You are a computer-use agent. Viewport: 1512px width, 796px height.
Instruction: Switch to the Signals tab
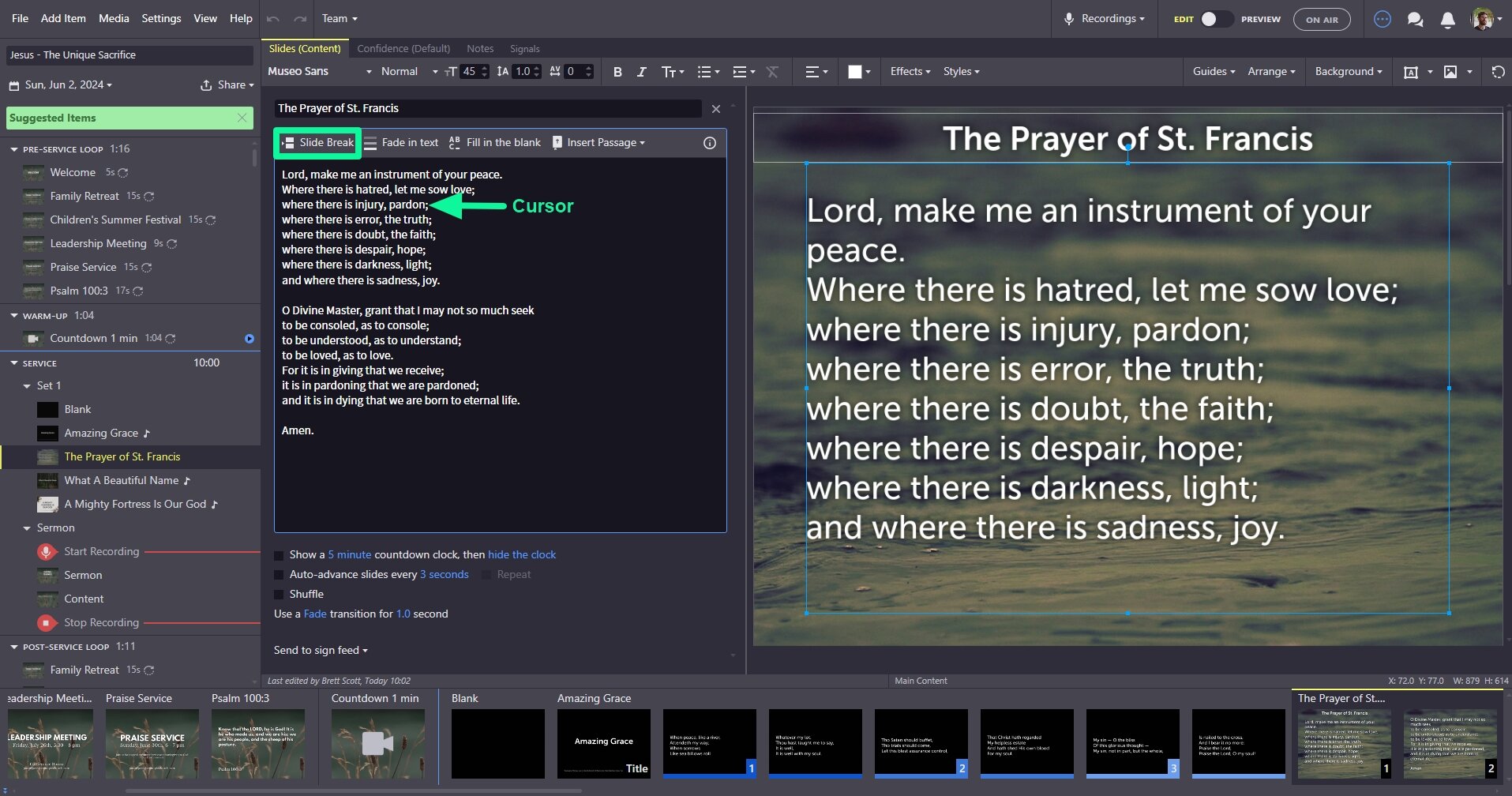pyautogui.click(x=525, y=49)
